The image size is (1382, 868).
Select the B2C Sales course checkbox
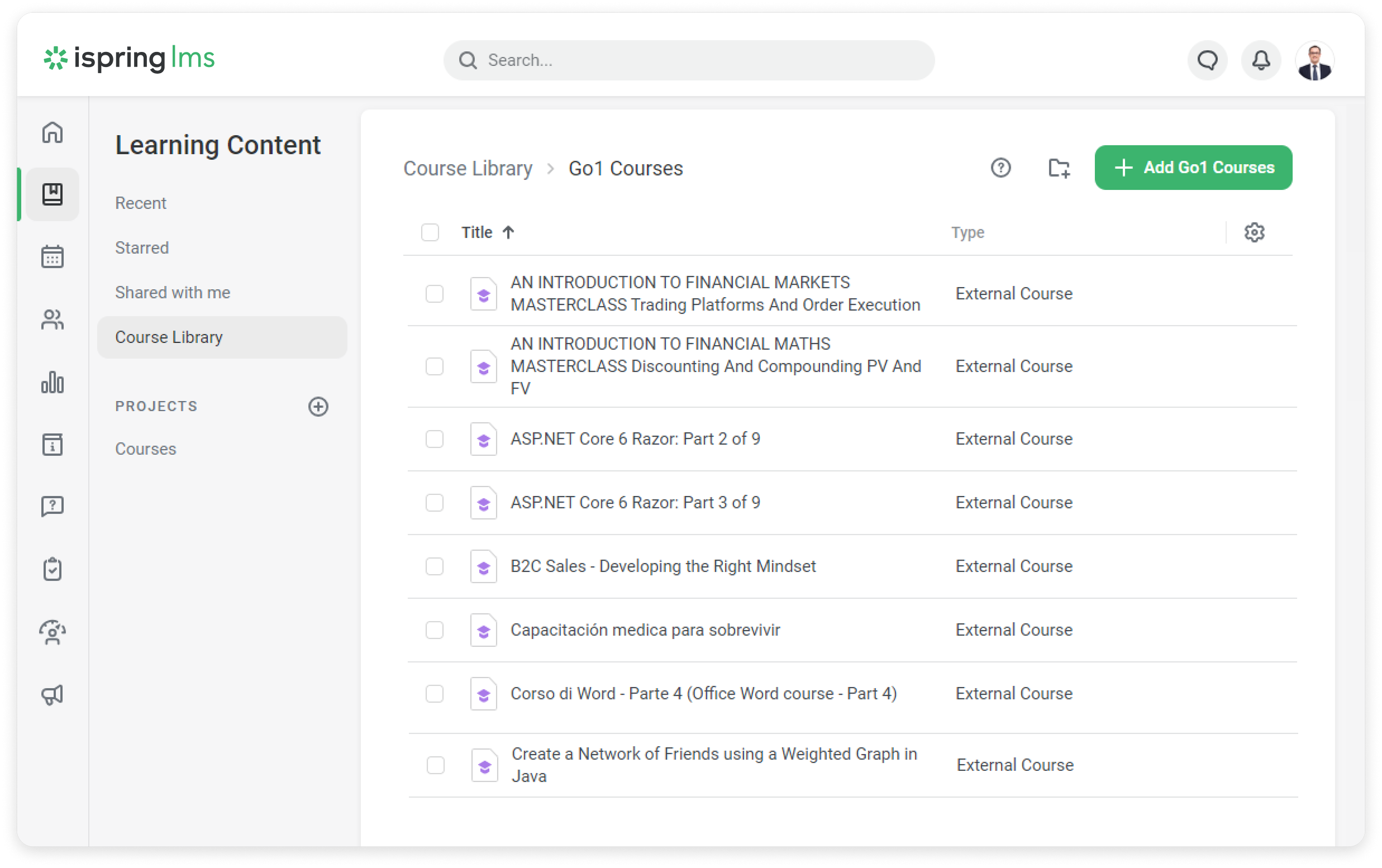pyautogui.click(x=435, y=566)
